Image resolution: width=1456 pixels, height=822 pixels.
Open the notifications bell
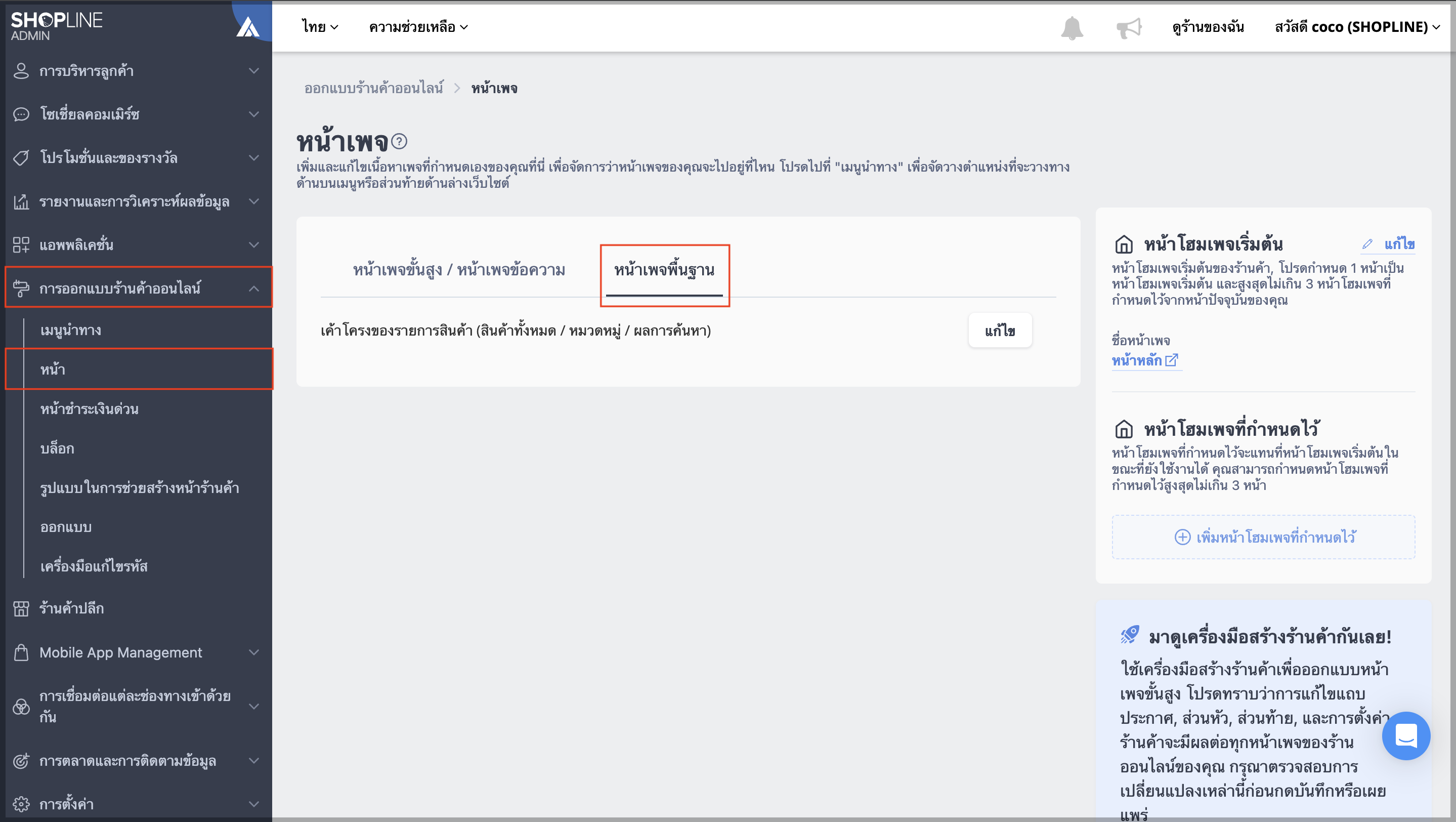[1072, 27]
